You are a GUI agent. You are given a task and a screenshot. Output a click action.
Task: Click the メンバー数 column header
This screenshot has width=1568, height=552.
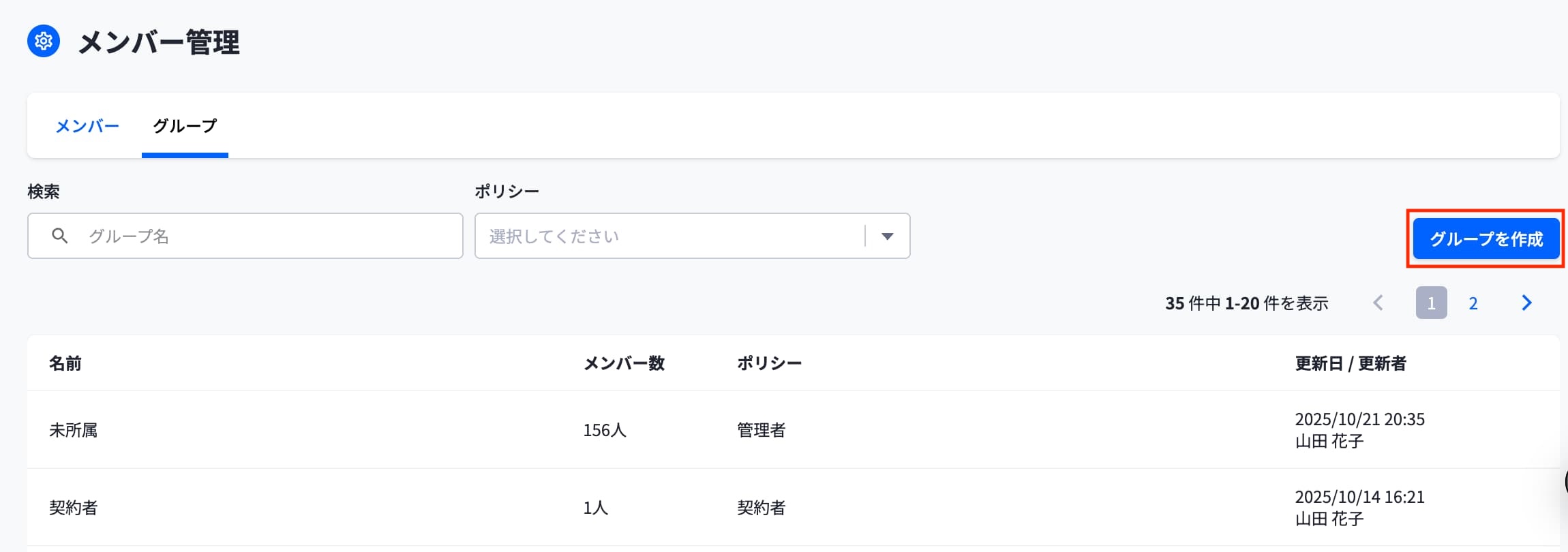(x=624, y=363)
